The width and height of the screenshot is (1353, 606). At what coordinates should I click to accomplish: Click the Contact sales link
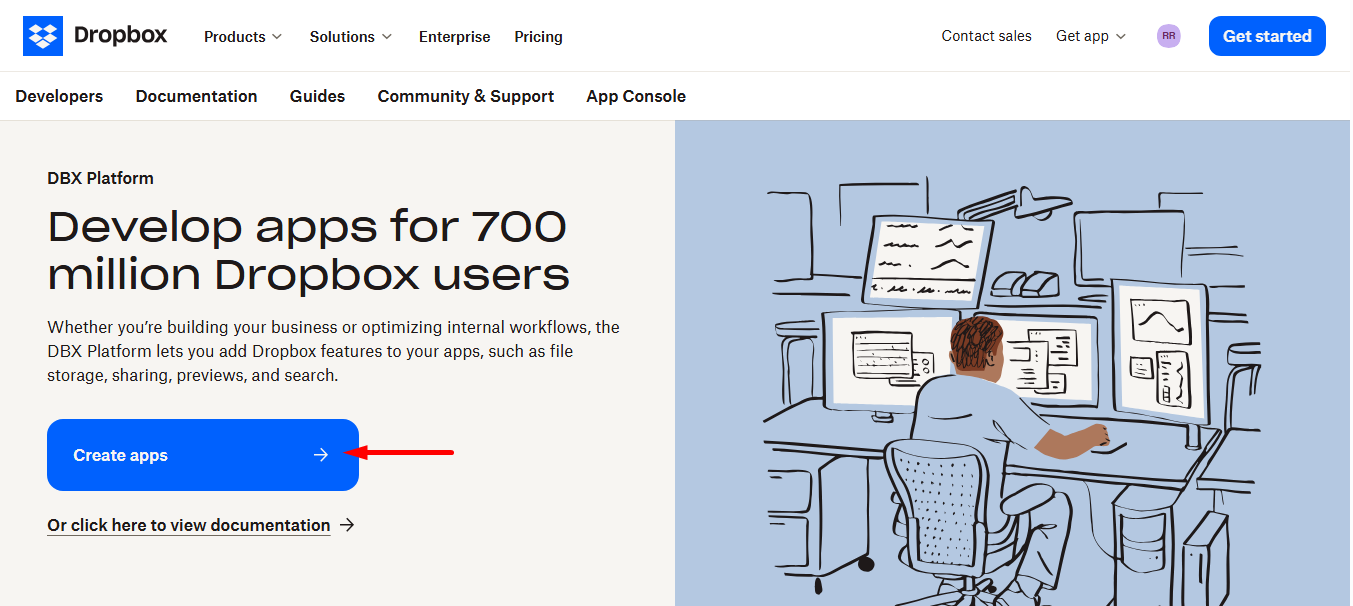pyautogui.click(x=986, y=36)
